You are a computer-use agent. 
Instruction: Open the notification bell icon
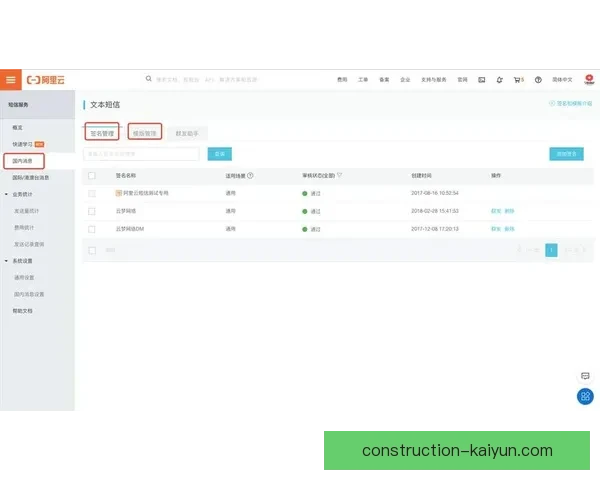point(499,79)
